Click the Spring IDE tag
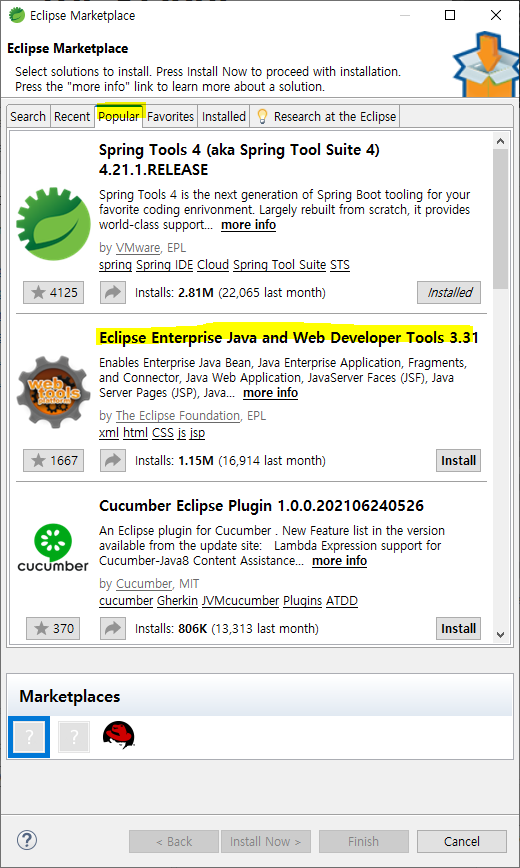The height and width of the screenshot is (868, 520). [164, 265]
